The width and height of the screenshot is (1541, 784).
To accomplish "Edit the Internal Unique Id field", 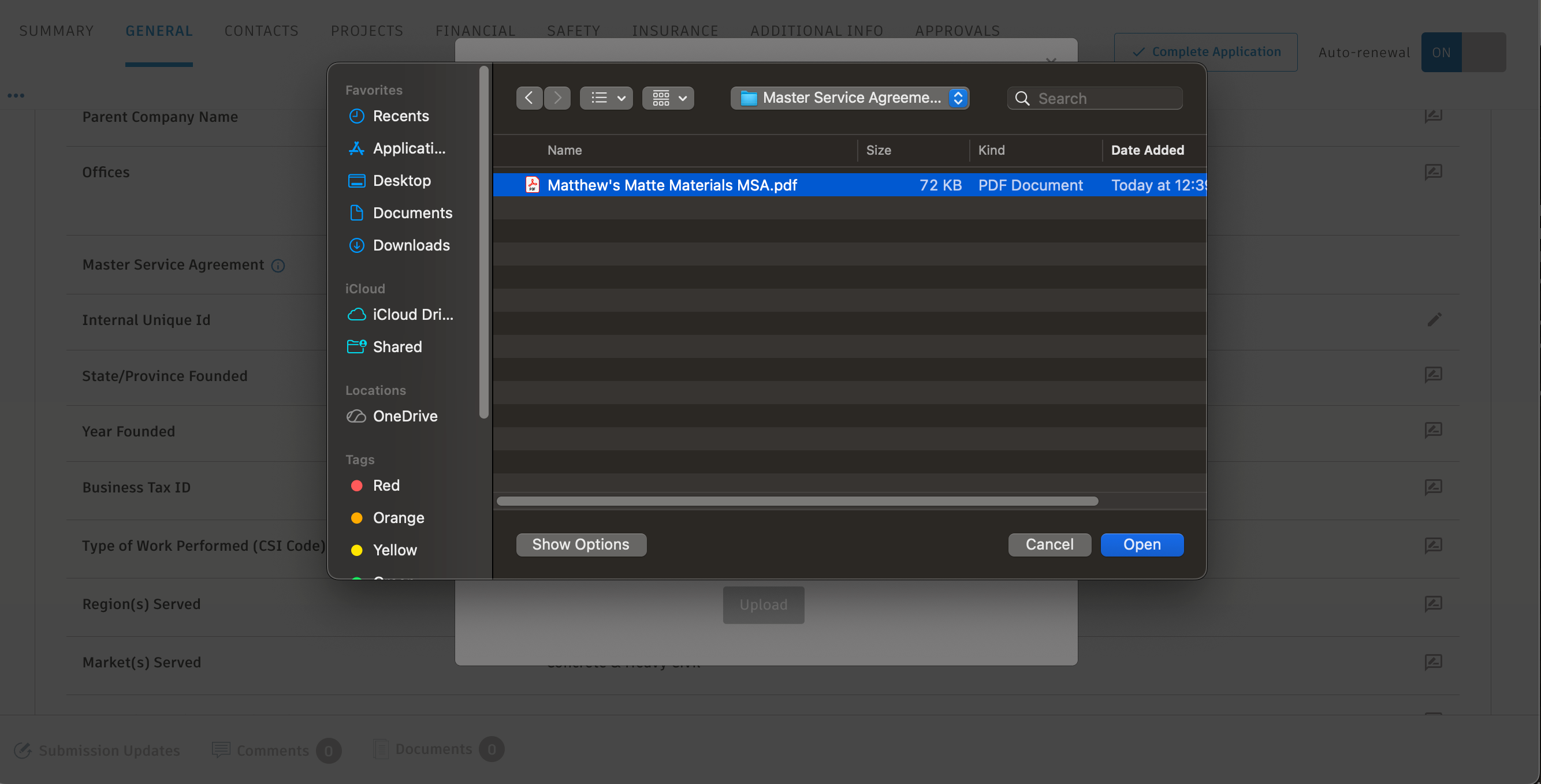I will (1434, 319).
